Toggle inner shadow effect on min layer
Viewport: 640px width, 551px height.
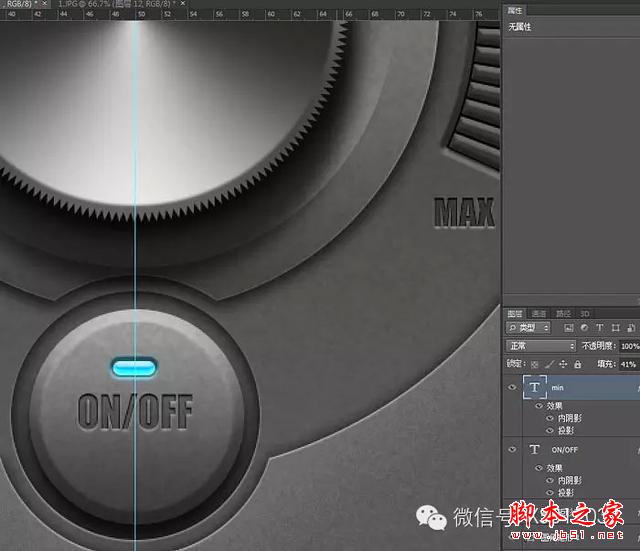pos(550,418)
